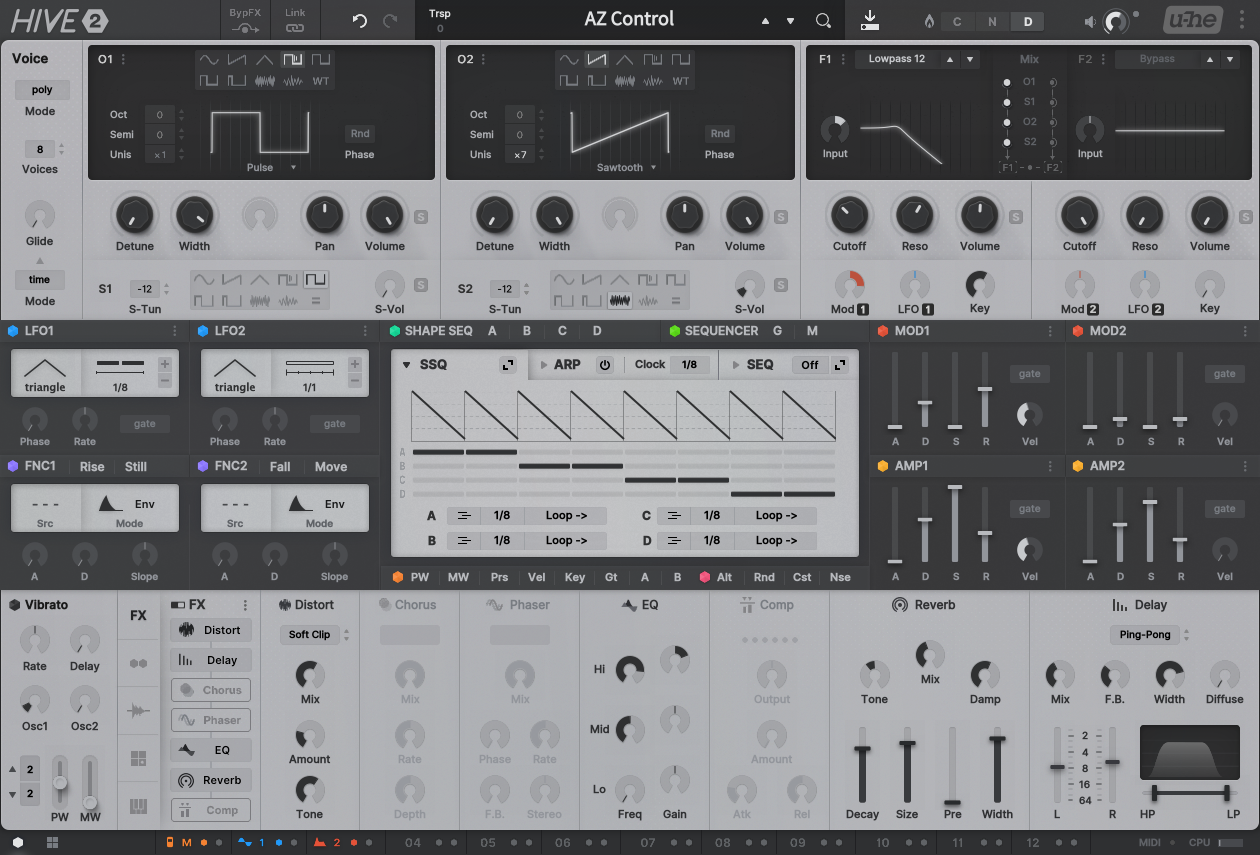Screen dimensions: 1260x855
Task: Select the Distort effect in FX list
Action: 211,630
